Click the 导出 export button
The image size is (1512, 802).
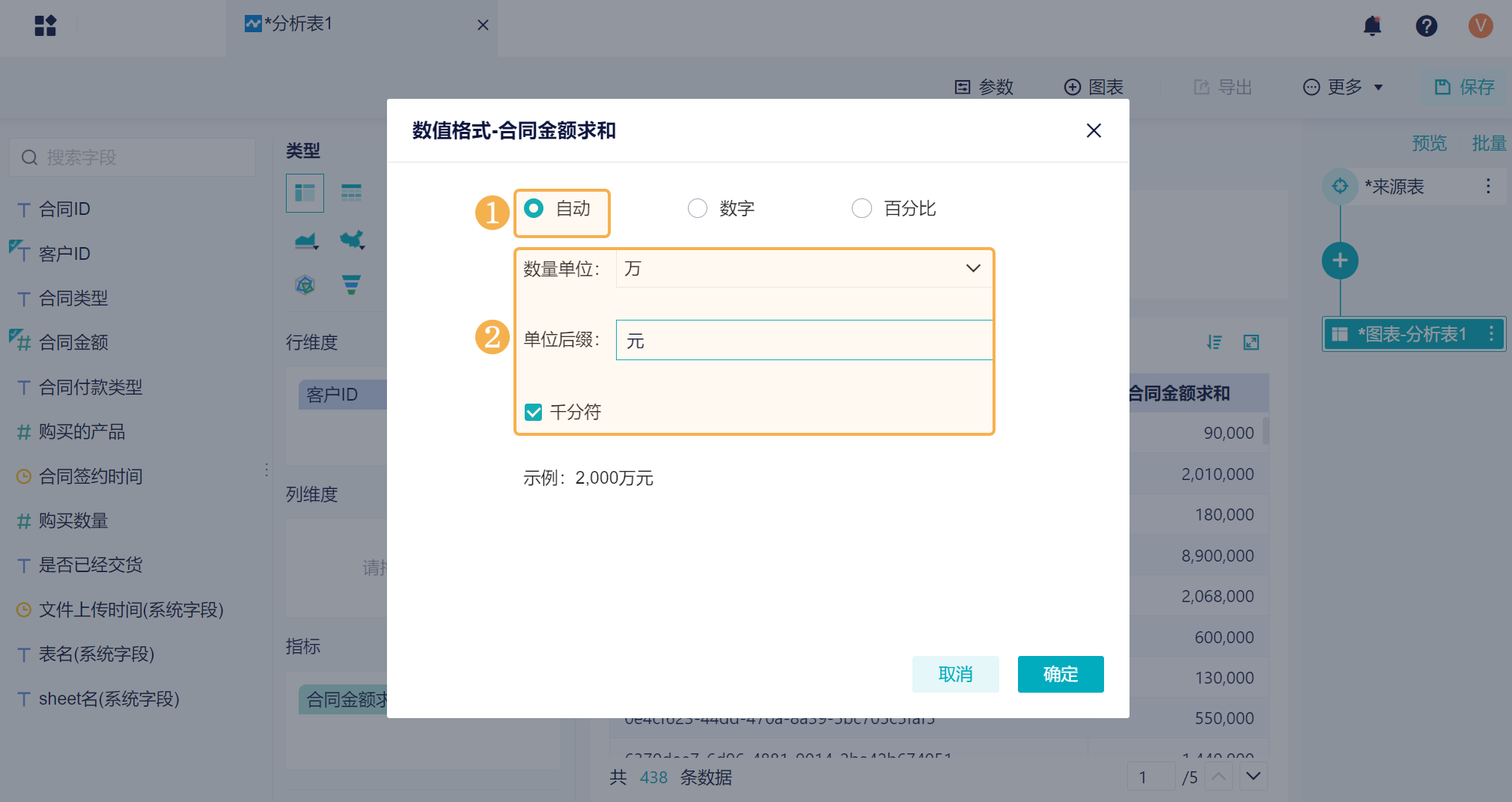click(1223, 87)
